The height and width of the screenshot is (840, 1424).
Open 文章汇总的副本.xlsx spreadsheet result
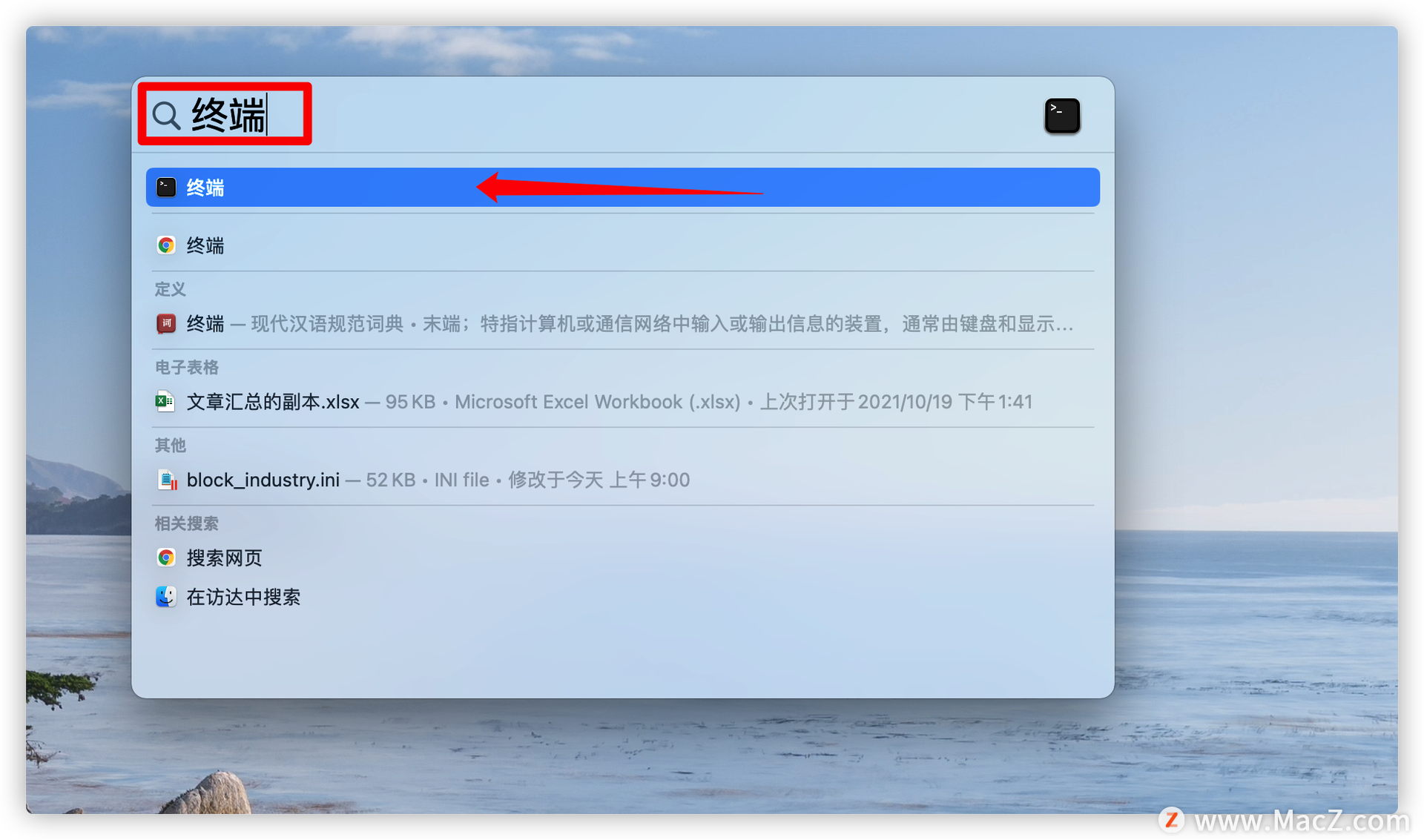pos(622,402)
